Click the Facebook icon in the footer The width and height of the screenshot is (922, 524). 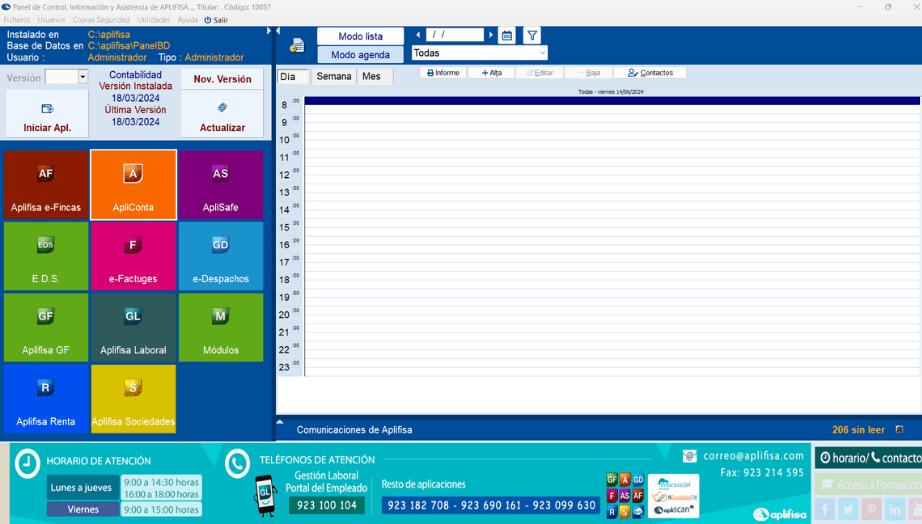click(x=825, y=509)
